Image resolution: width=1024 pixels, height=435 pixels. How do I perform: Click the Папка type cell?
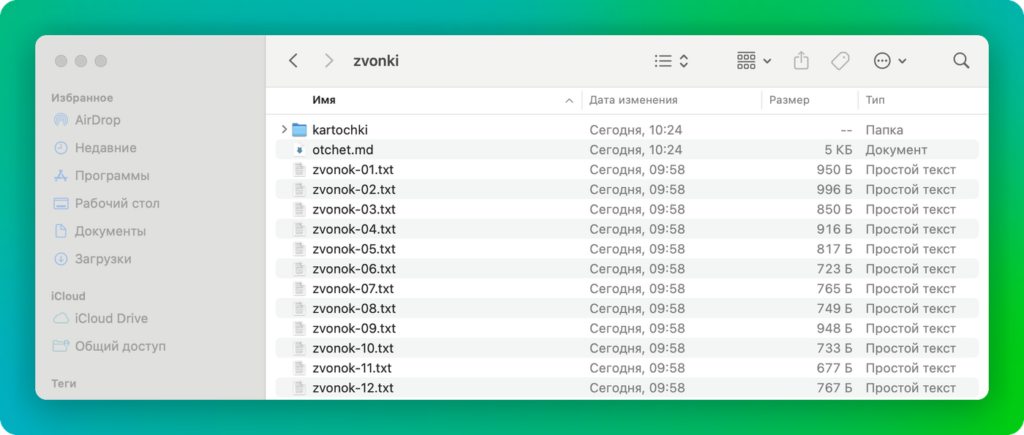pos(884,130)
